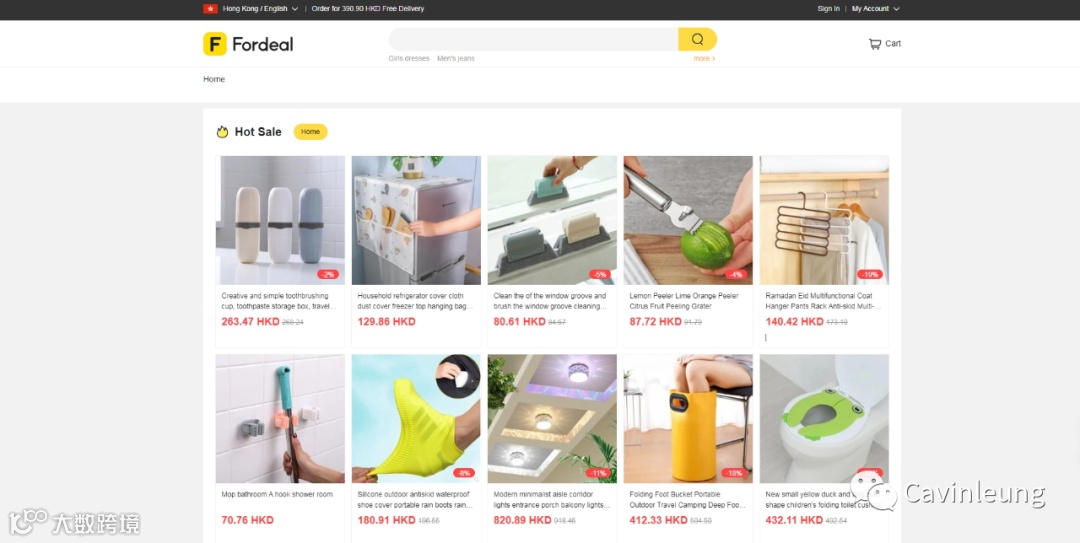1080x543 pixels.
Task: Open the refrigerator cover product thumbnail
Action: point(416,220)
